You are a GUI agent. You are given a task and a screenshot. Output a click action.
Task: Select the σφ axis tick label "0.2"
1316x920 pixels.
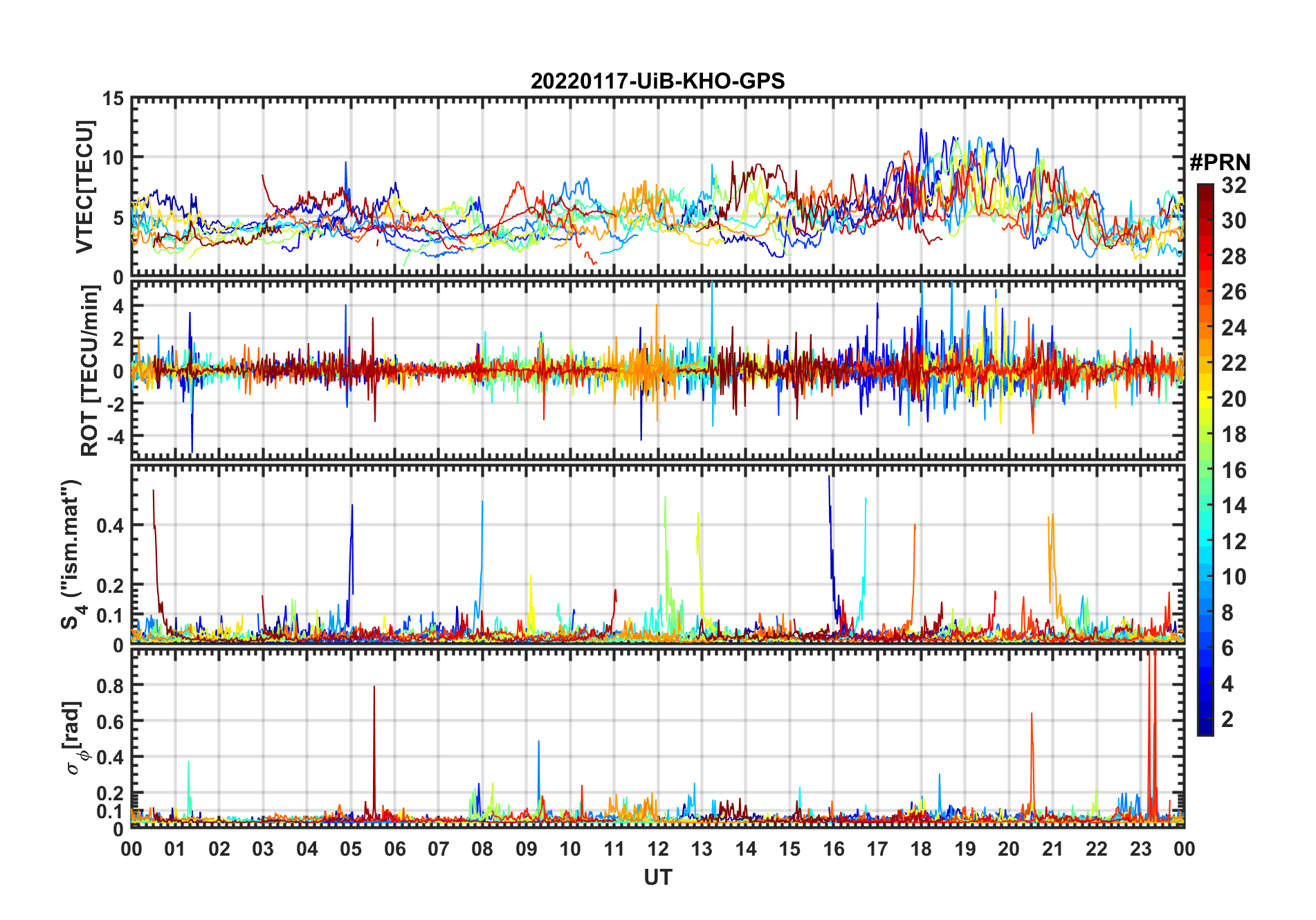click(x=110, y=793)
